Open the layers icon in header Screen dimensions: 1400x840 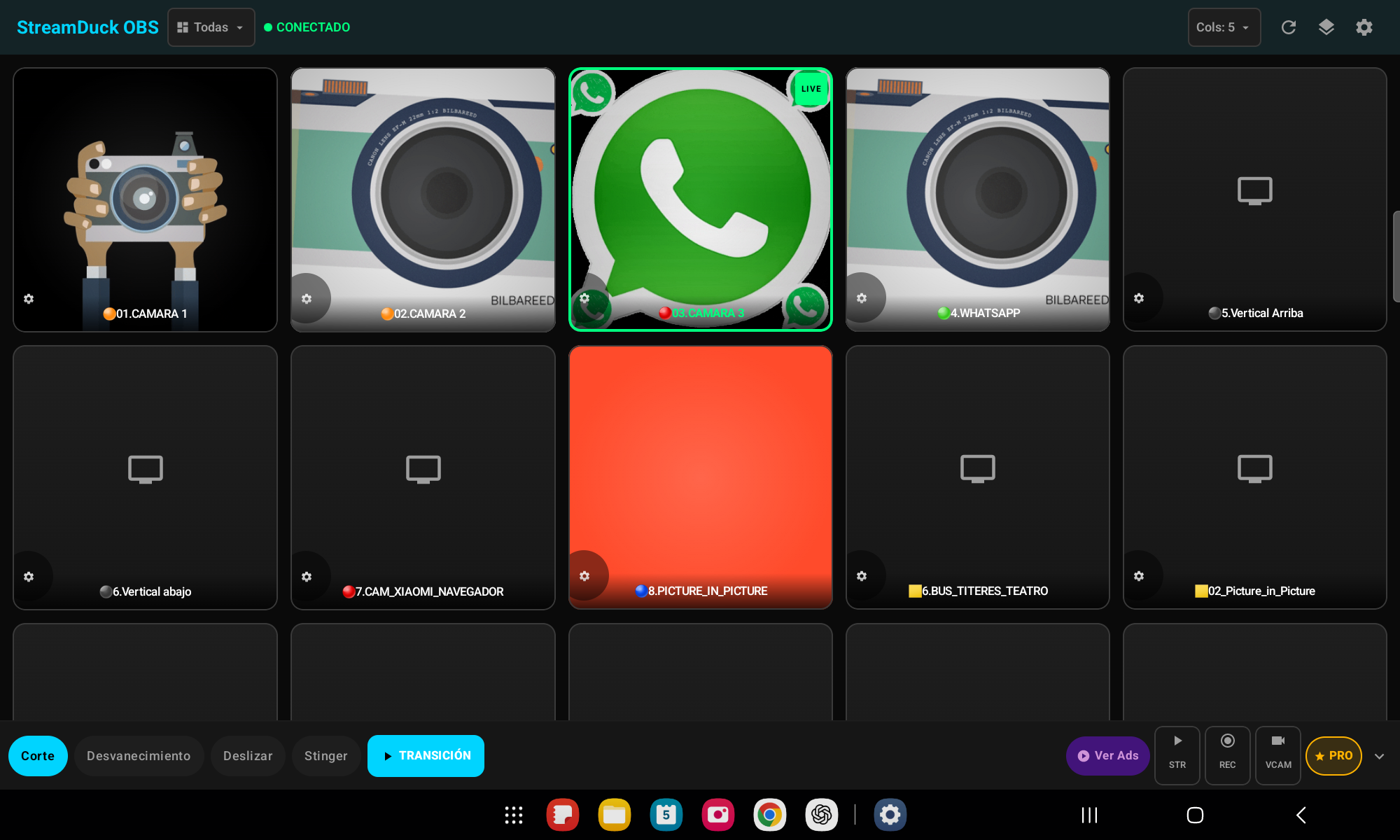1326,27
